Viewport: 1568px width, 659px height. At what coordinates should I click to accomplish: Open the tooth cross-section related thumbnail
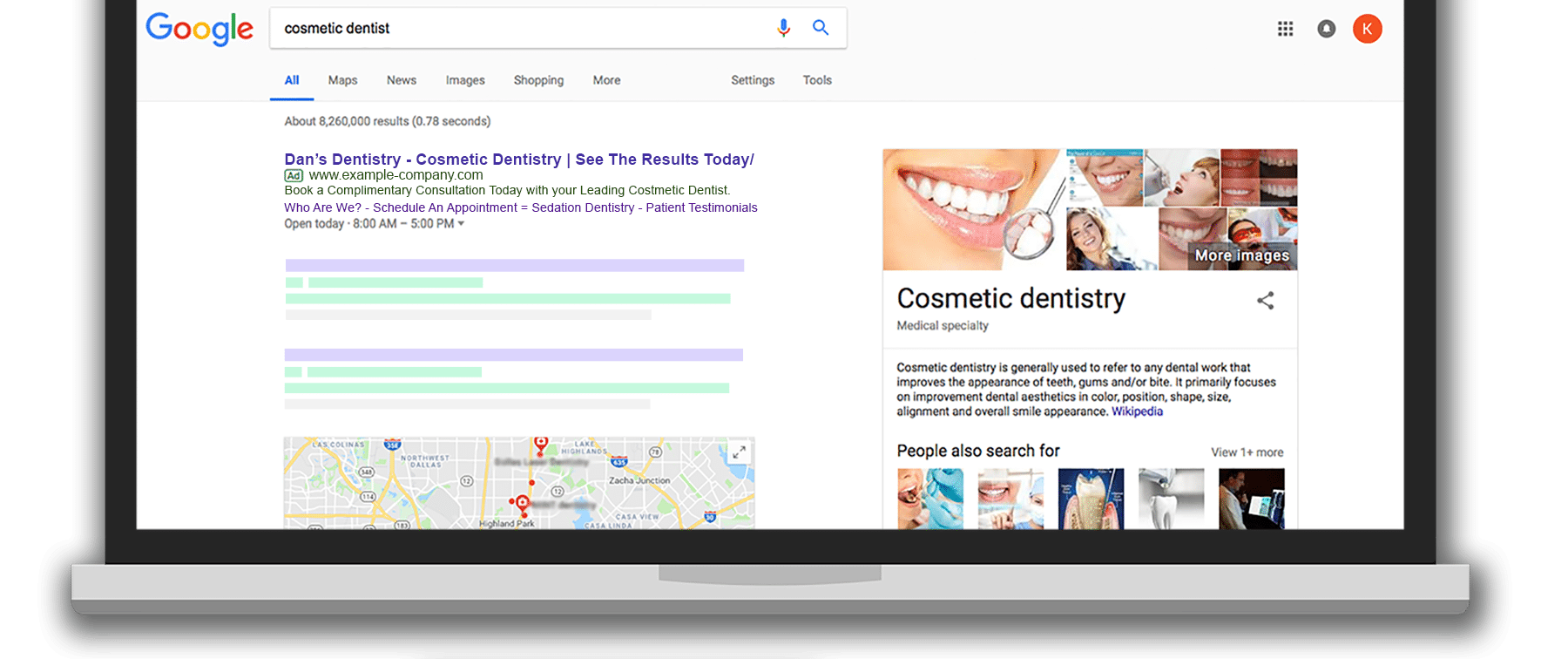pos(1091,499)
